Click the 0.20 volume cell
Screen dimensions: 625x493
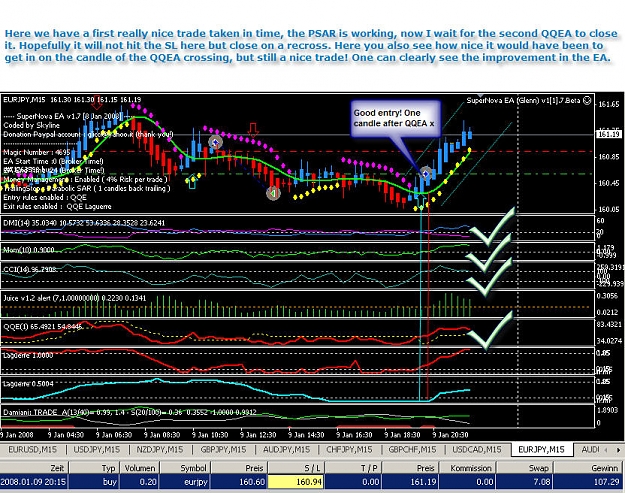click(140, 482)
